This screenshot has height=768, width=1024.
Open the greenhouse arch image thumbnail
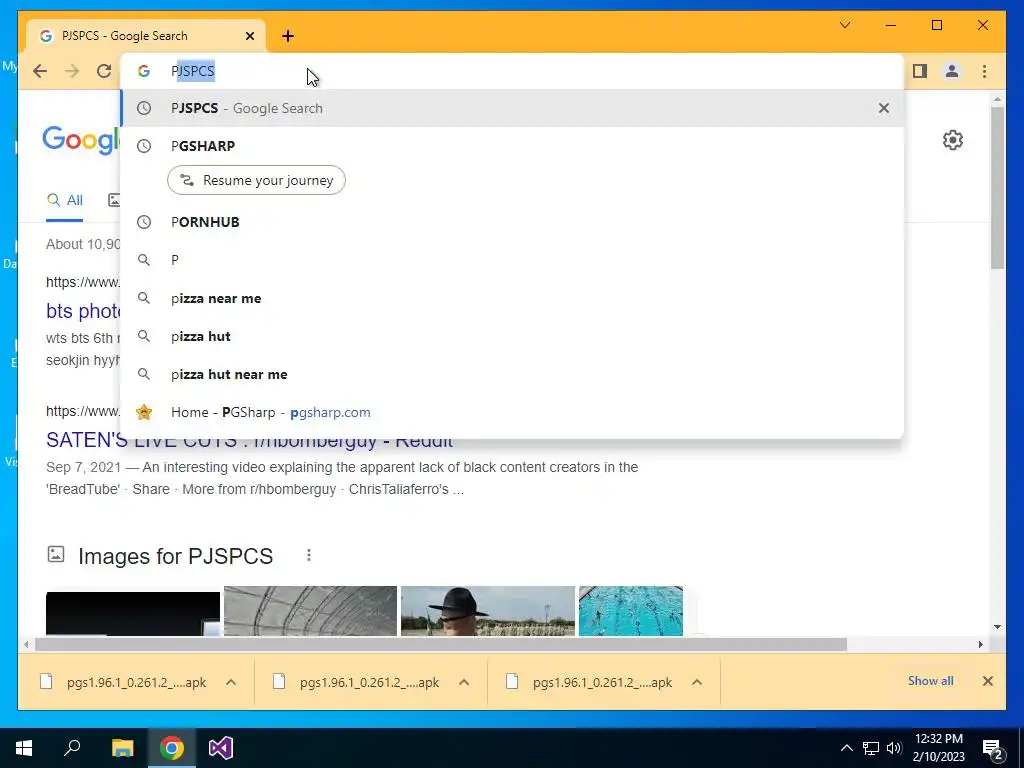pyautogui.click(x=310, y=611)
